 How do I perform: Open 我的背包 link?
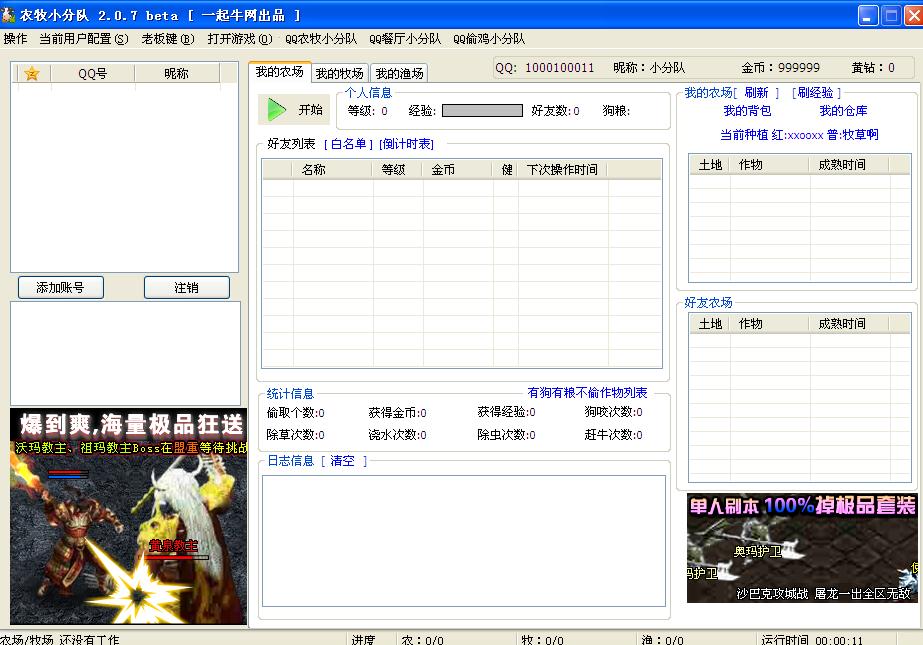click(x=747, y=111)
